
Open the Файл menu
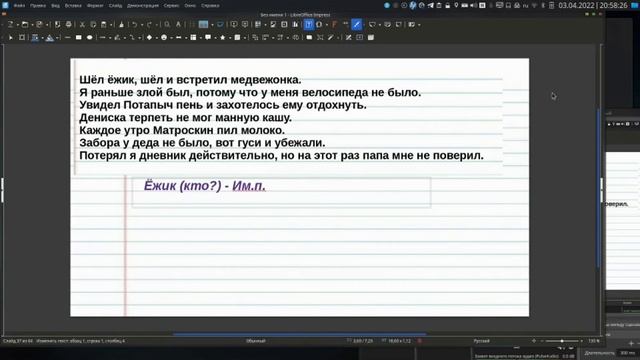[19, 6]
